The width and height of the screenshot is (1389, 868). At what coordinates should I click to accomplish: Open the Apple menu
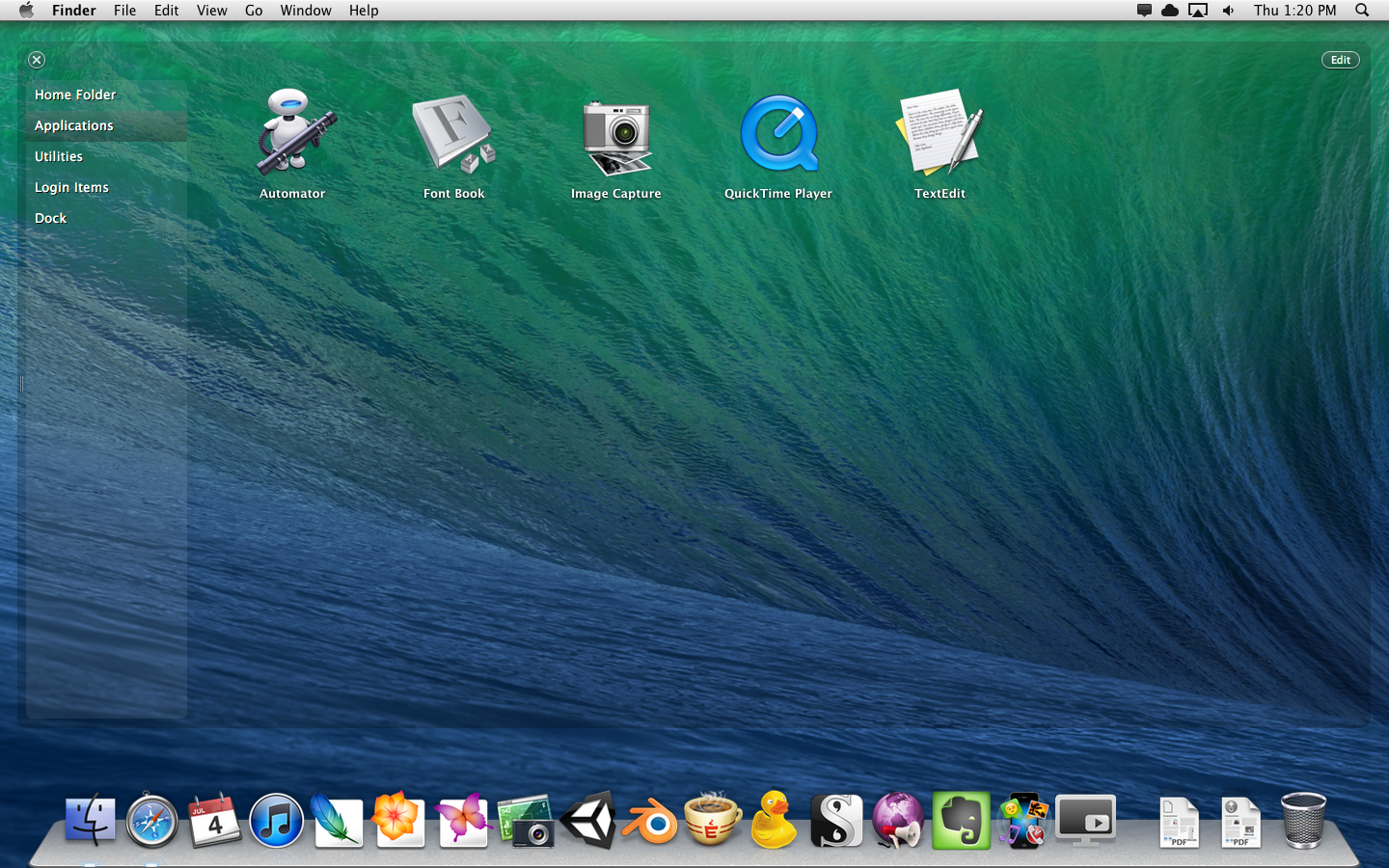(26, 10)
